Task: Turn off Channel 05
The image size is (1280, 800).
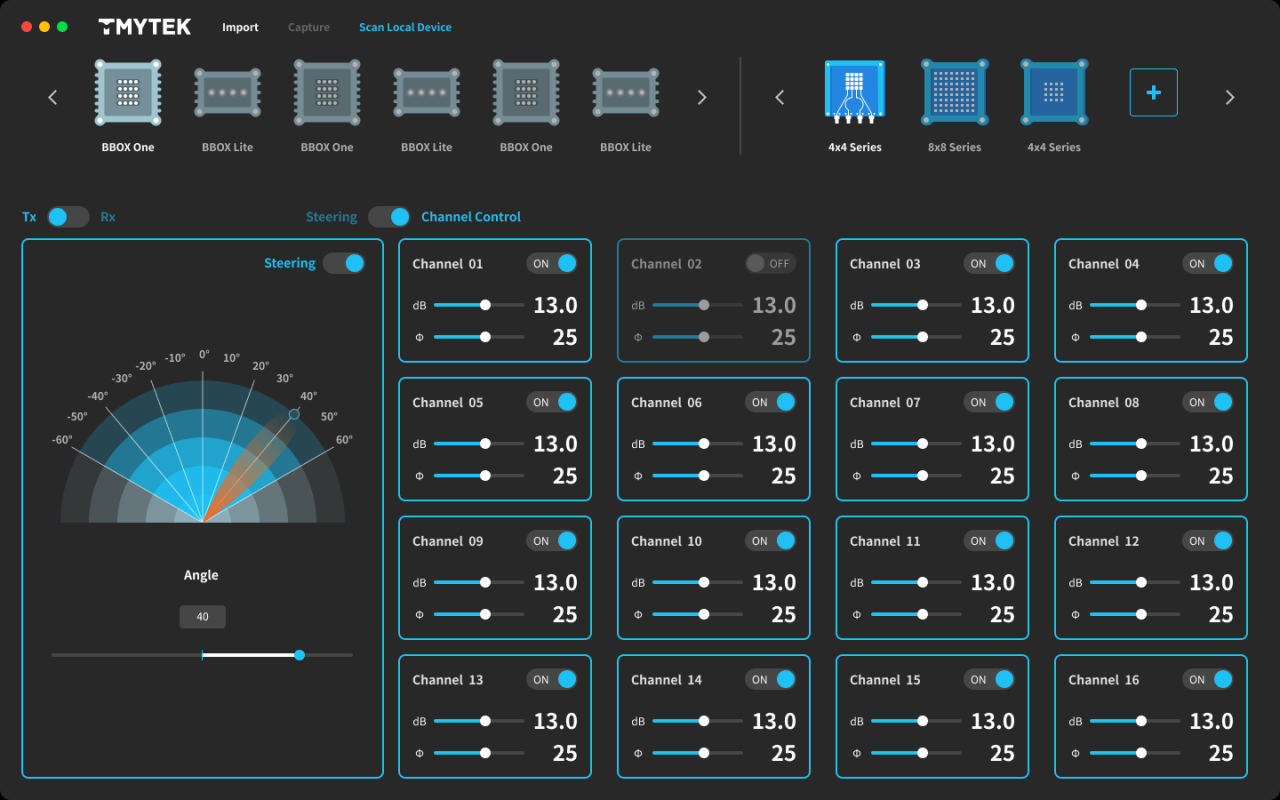Action: 553,402
